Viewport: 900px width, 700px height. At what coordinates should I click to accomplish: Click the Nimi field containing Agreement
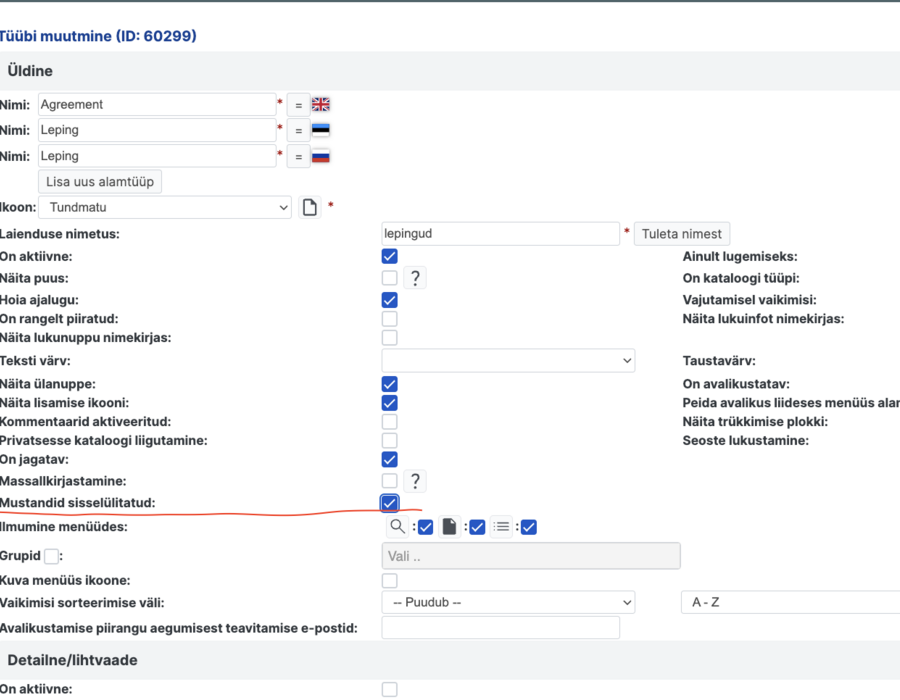click(157, 104)
